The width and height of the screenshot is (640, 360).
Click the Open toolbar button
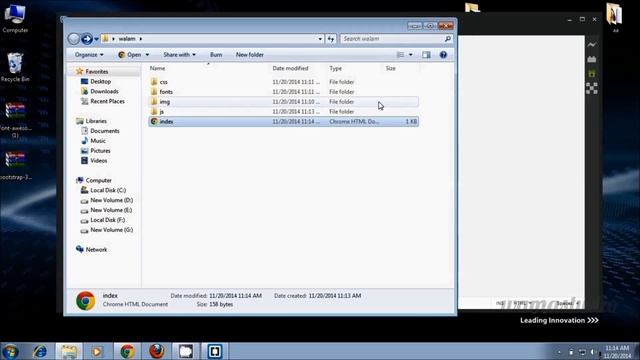(x=129, y=55)
